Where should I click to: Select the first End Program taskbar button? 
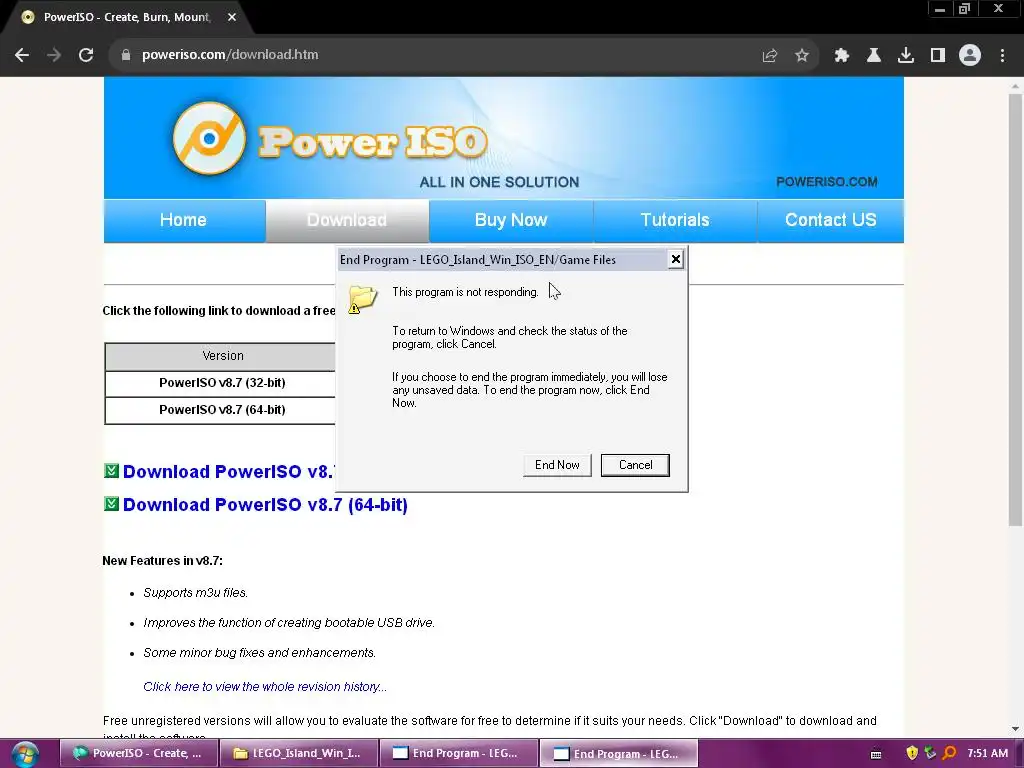click(459, 754)
